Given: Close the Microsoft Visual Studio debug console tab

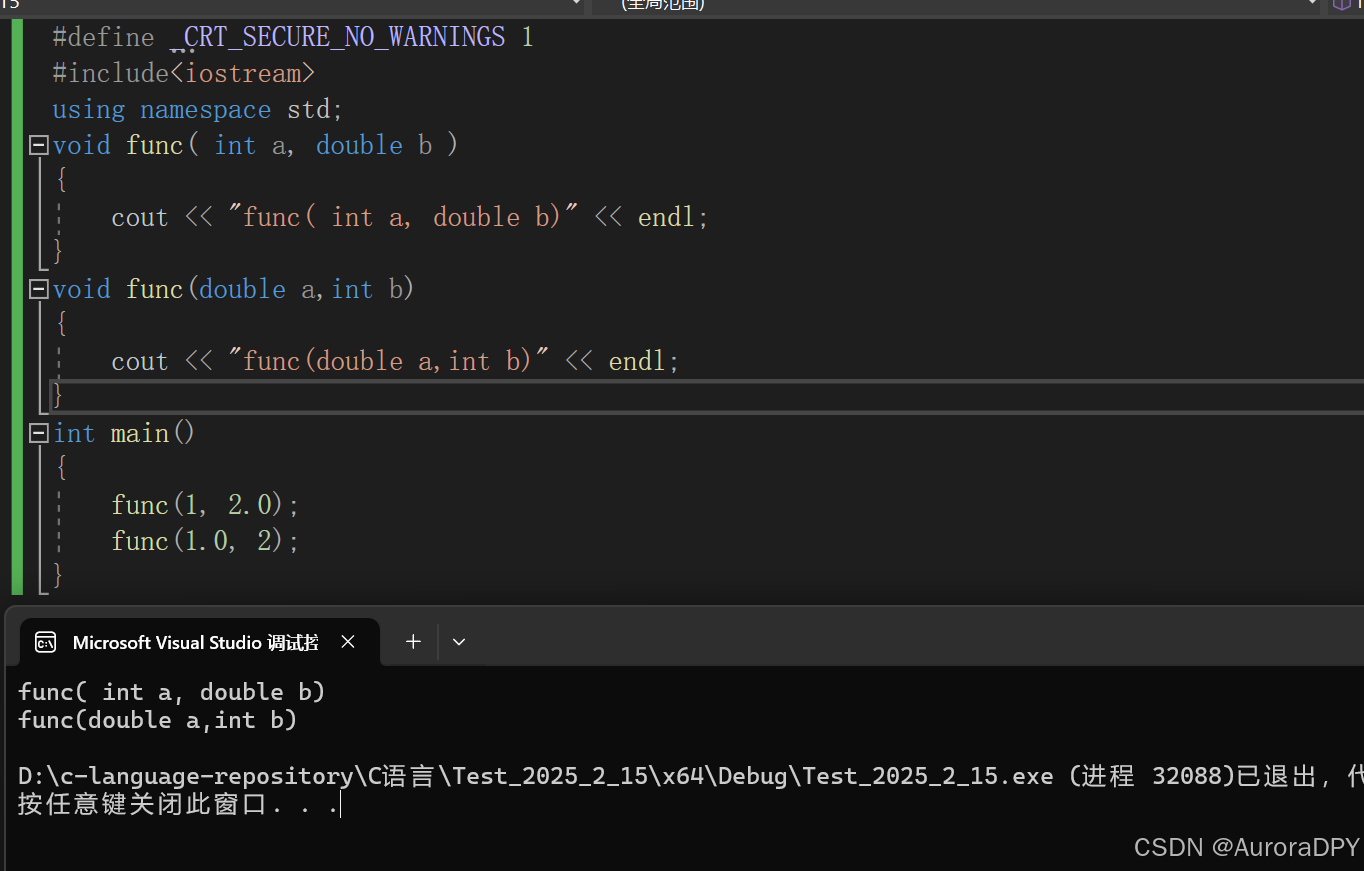Looking at the screenshot, I should tap(348, 642).
